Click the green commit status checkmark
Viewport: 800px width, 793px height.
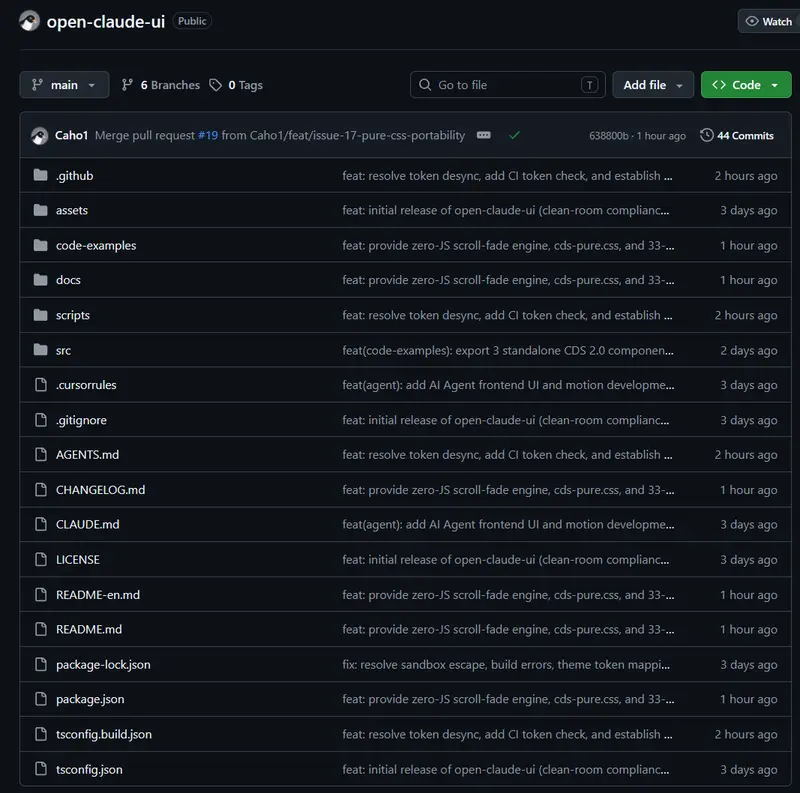(514, 135)
